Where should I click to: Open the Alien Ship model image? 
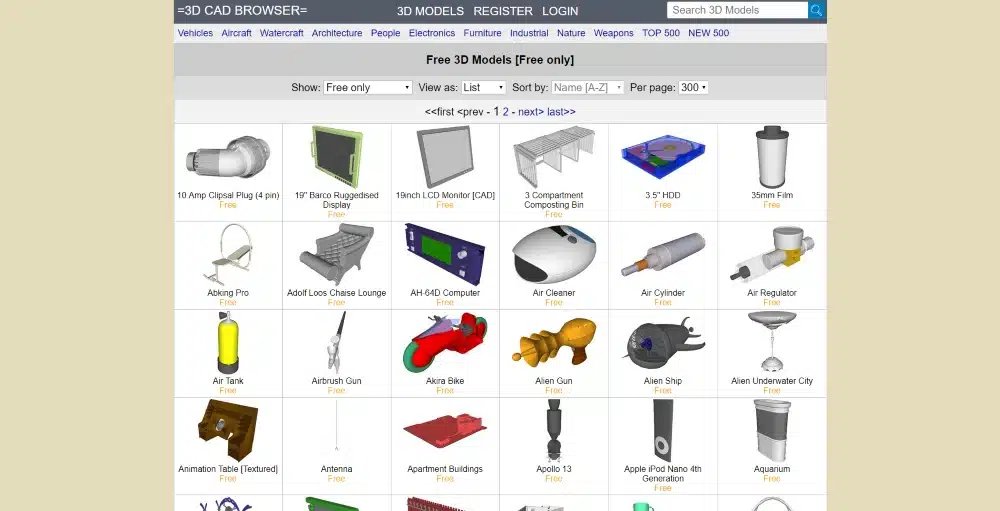(x=663, y=343)
